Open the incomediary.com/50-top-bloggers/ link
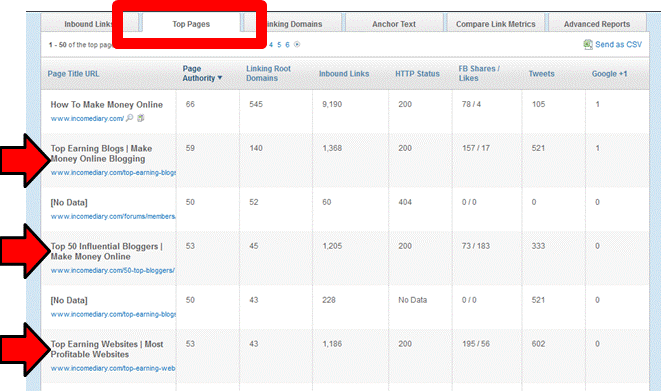The height and width of the screenshot is (391, 661). click(x=113, y=270)
